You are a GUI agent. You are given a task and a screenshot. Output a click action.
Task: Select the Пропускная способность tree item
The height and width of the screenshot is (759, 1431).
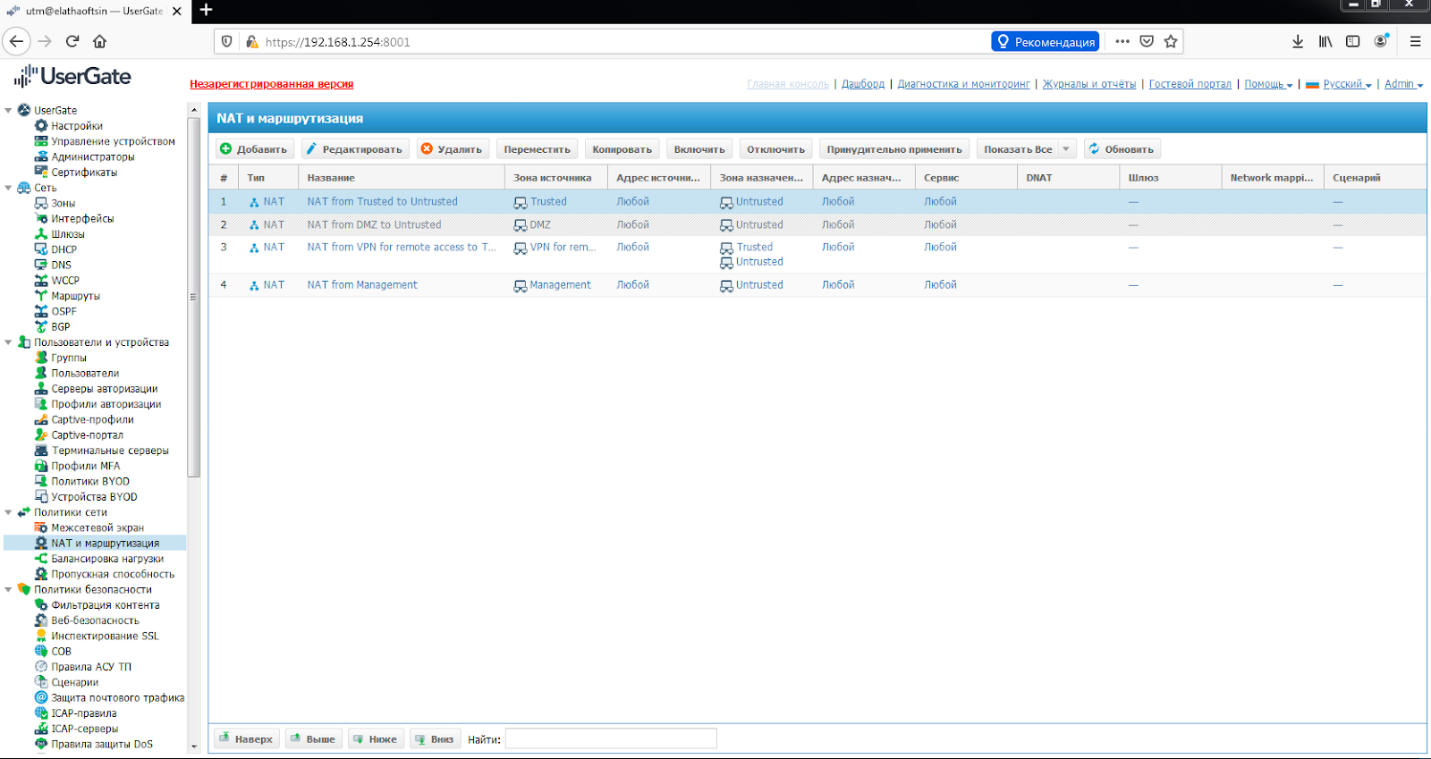pyautogui.click(x=113, y=574)
